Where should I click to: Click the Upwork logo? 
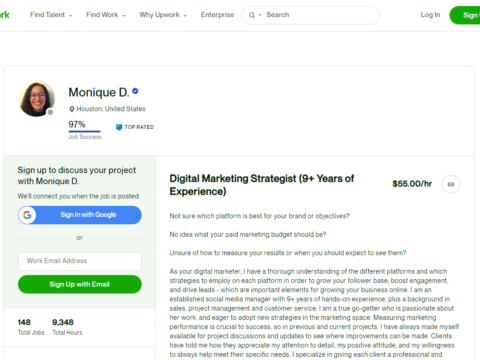(4, 15)
